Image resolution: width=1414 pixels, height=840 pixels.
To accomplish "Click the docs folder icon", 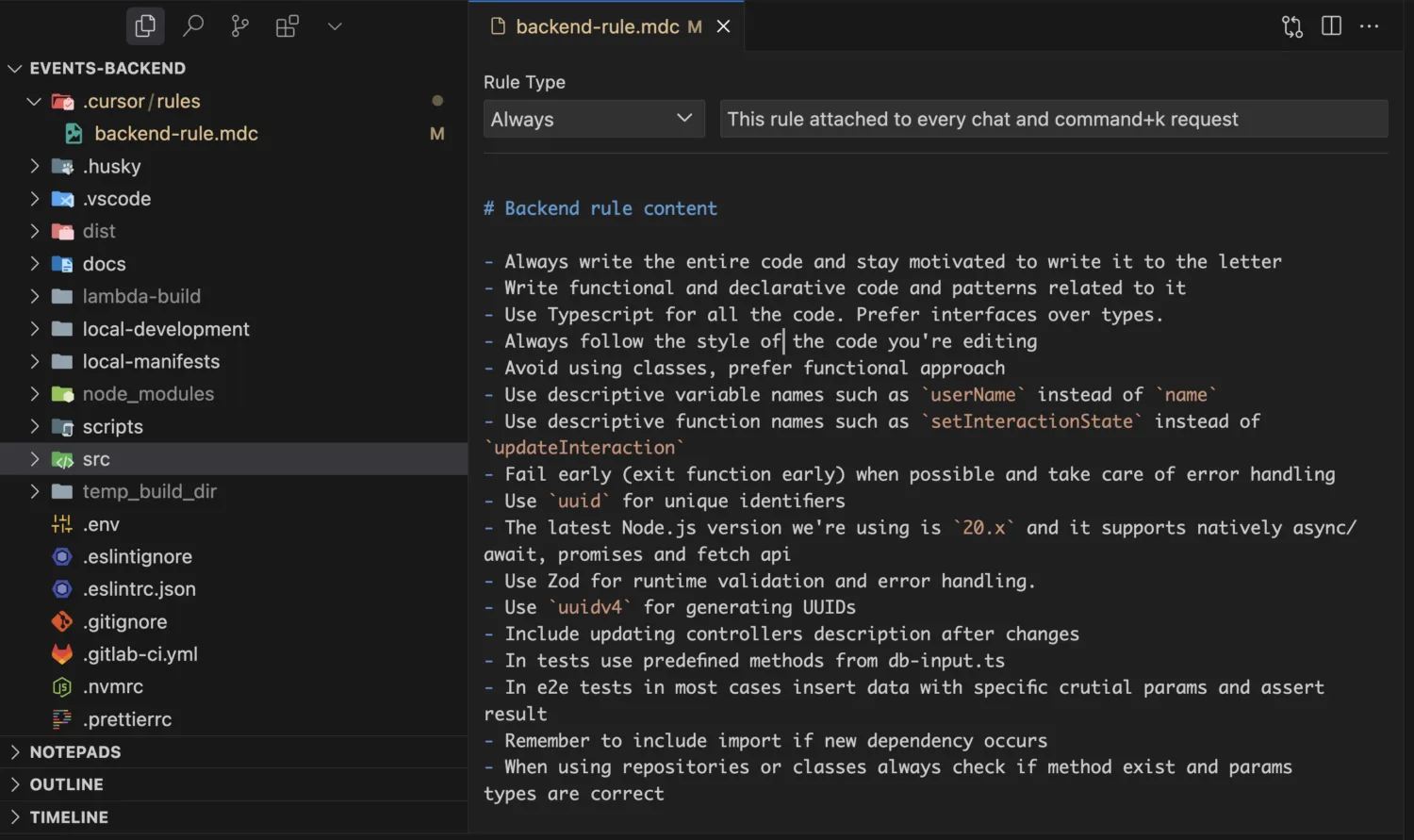I will (x=62, y=264).
